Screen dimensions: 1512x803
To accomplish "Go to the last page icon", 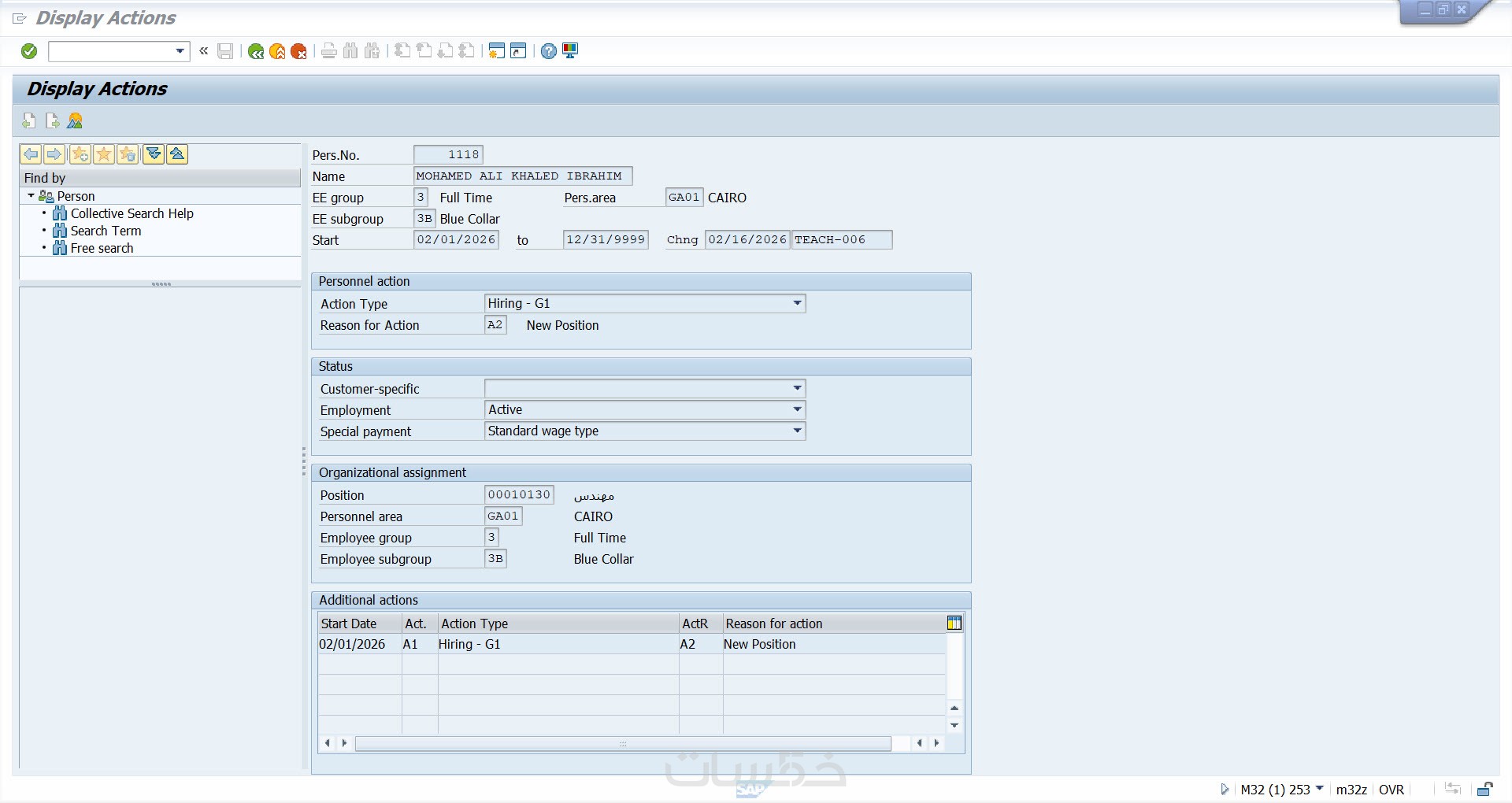I will pos(466,51).
